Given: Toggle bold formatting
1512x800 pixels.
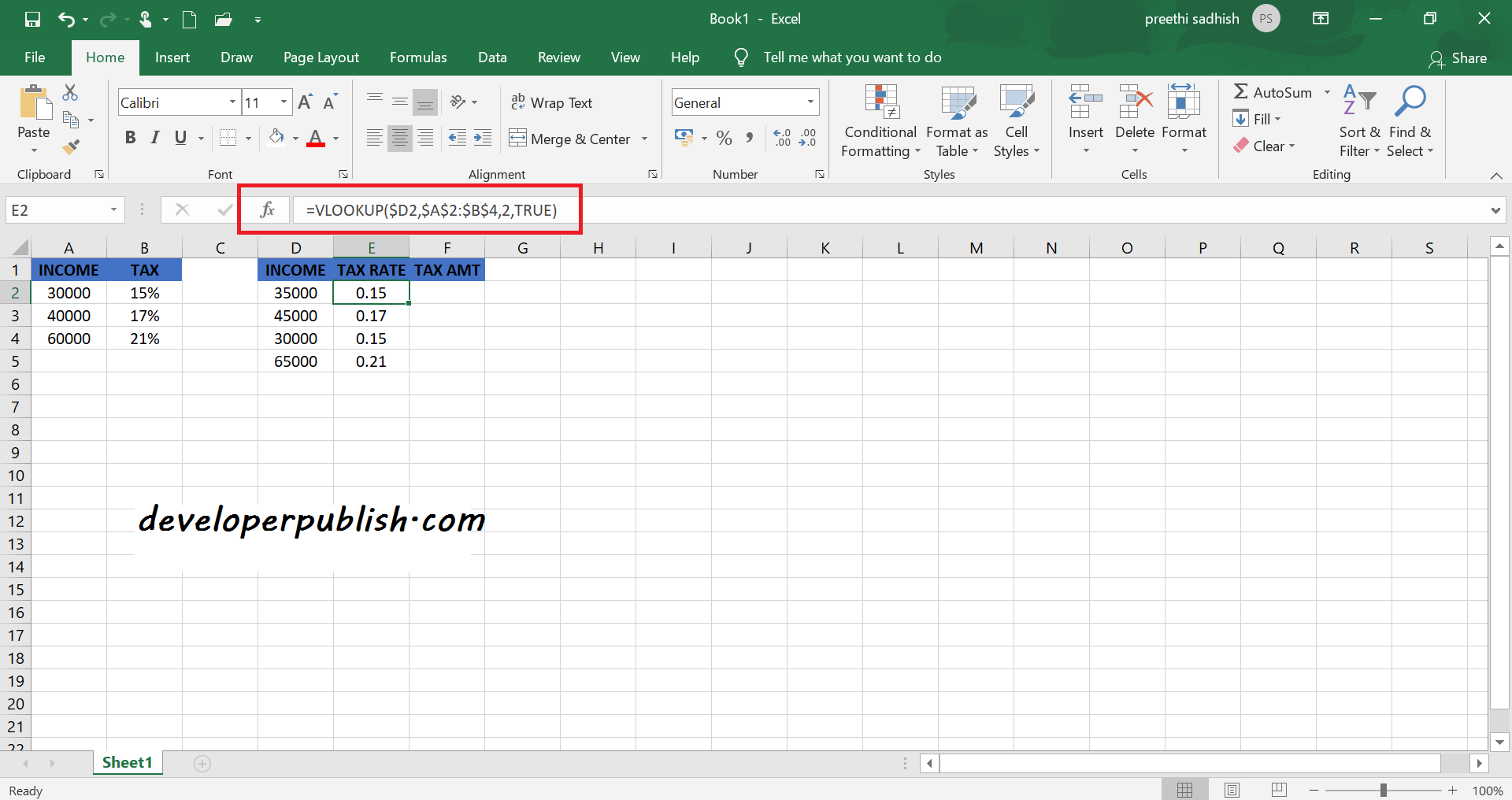Looking at the screenshot, I should tap(130, 137).
